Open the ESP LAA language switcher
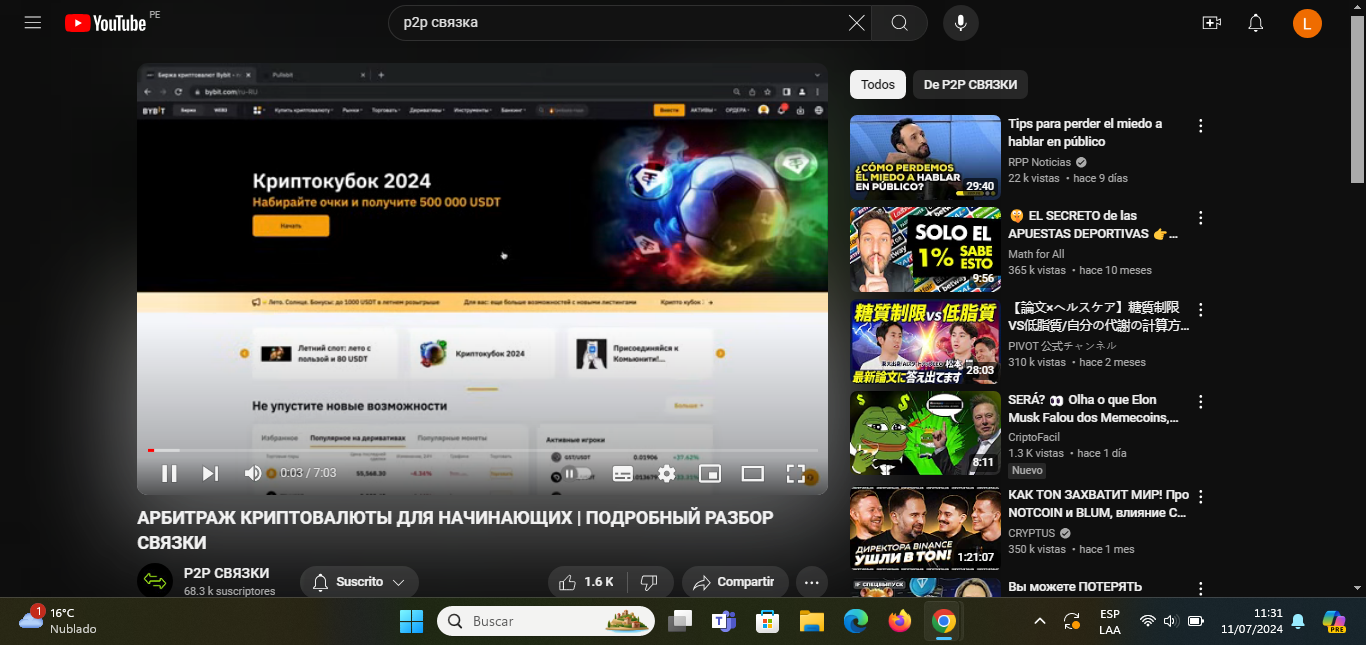 [1110, 621]
